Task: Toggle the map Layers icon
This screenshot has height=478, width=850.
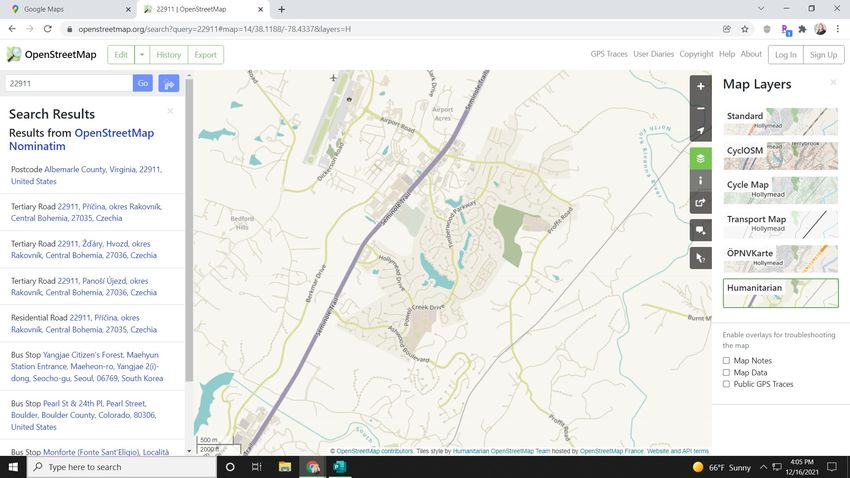Action: (x=700, y=158)
